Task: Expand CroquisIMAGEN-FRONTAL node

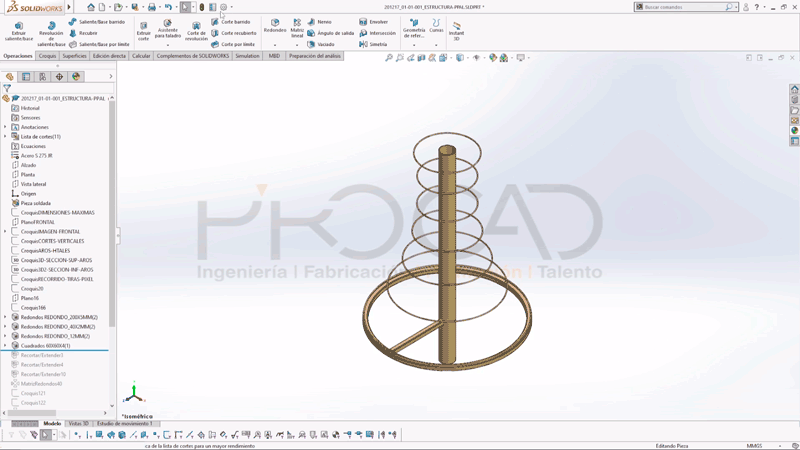Action: coord(5,232)
